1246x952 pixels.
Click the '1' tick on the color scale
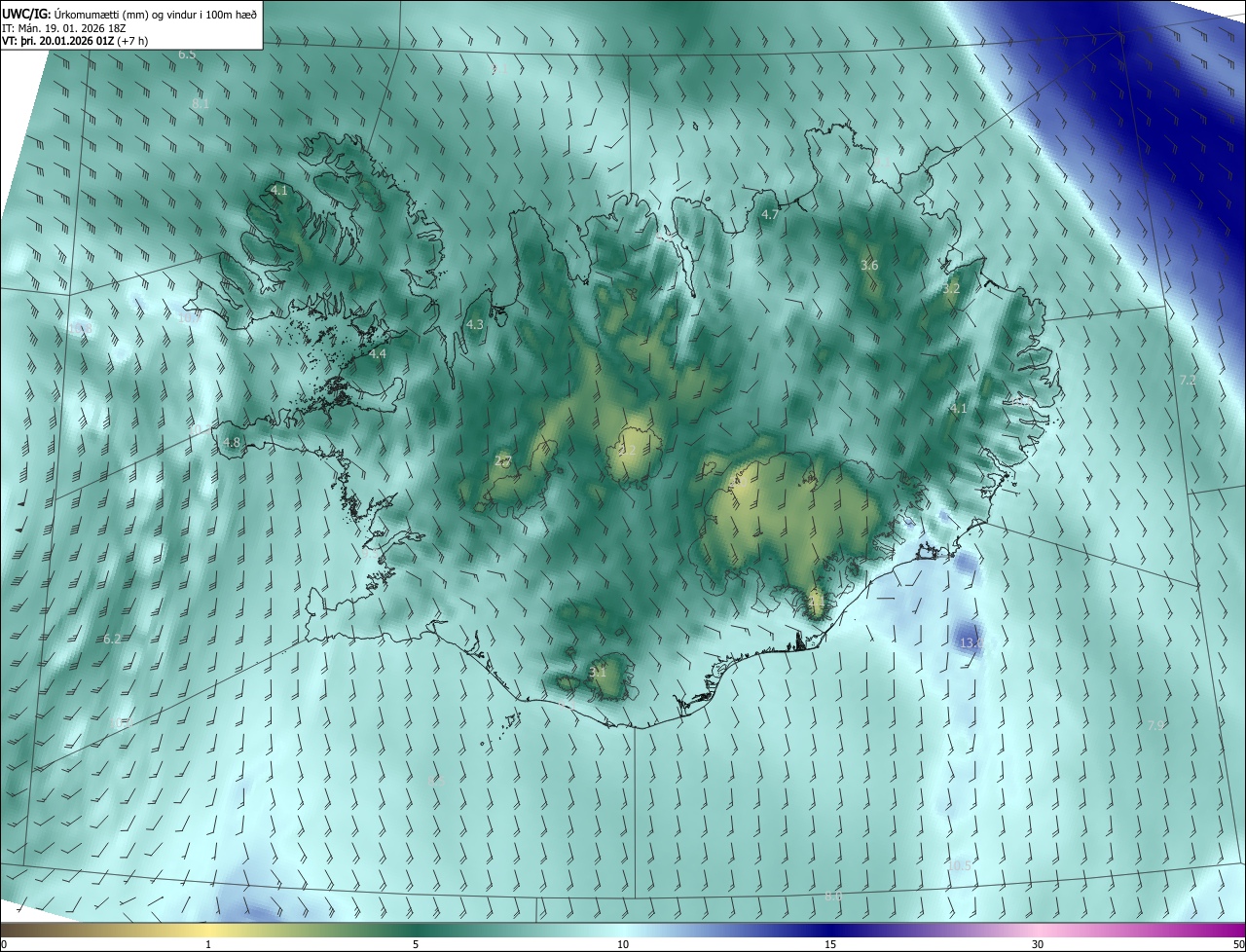pos(208,944)
